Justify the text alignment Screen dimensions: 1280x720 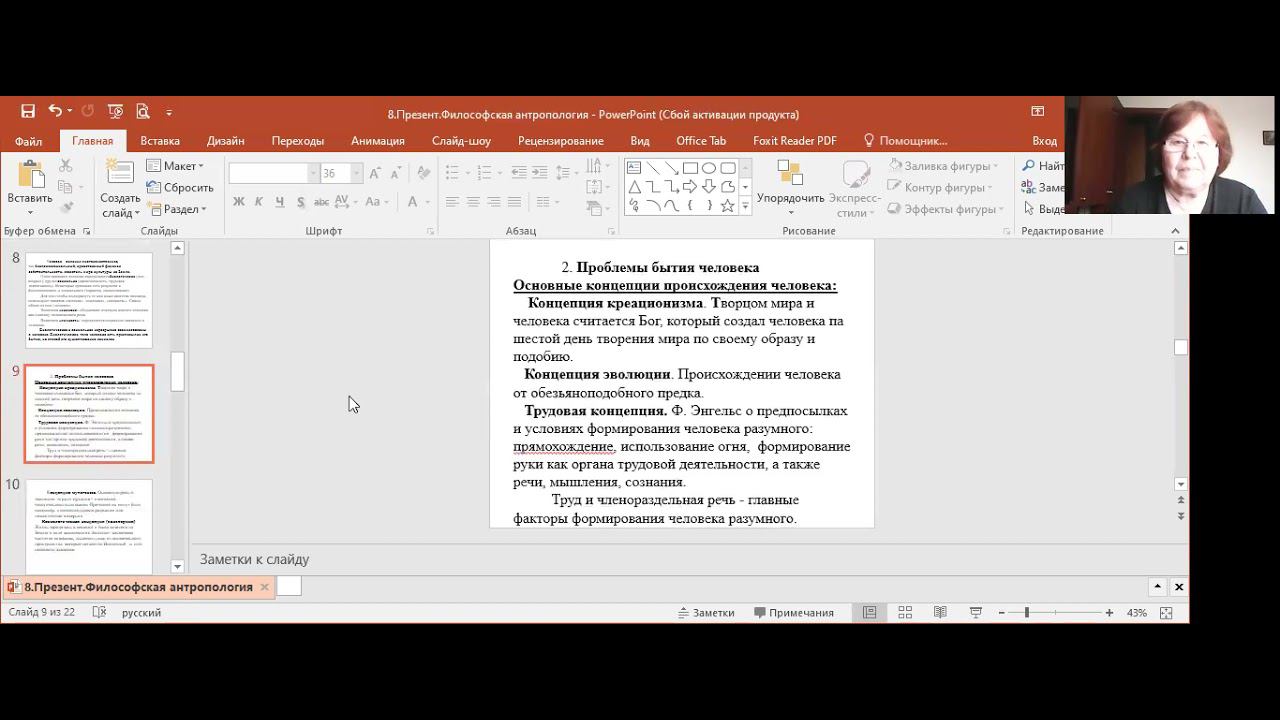(515, 201)
